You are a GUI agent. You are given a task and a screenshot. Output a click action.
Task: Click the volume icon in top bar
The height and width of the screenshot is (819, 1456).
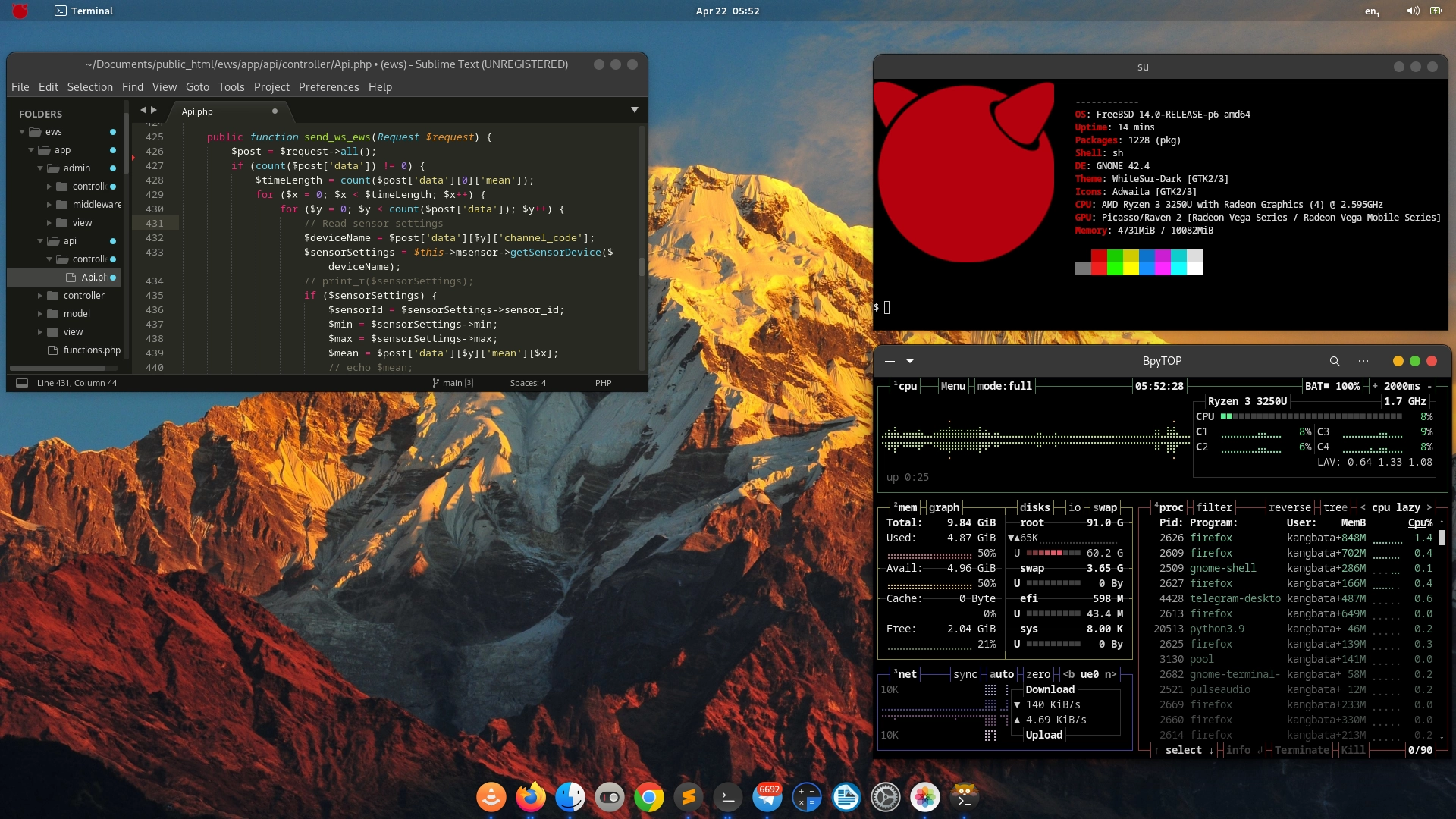coord(1412,11)
